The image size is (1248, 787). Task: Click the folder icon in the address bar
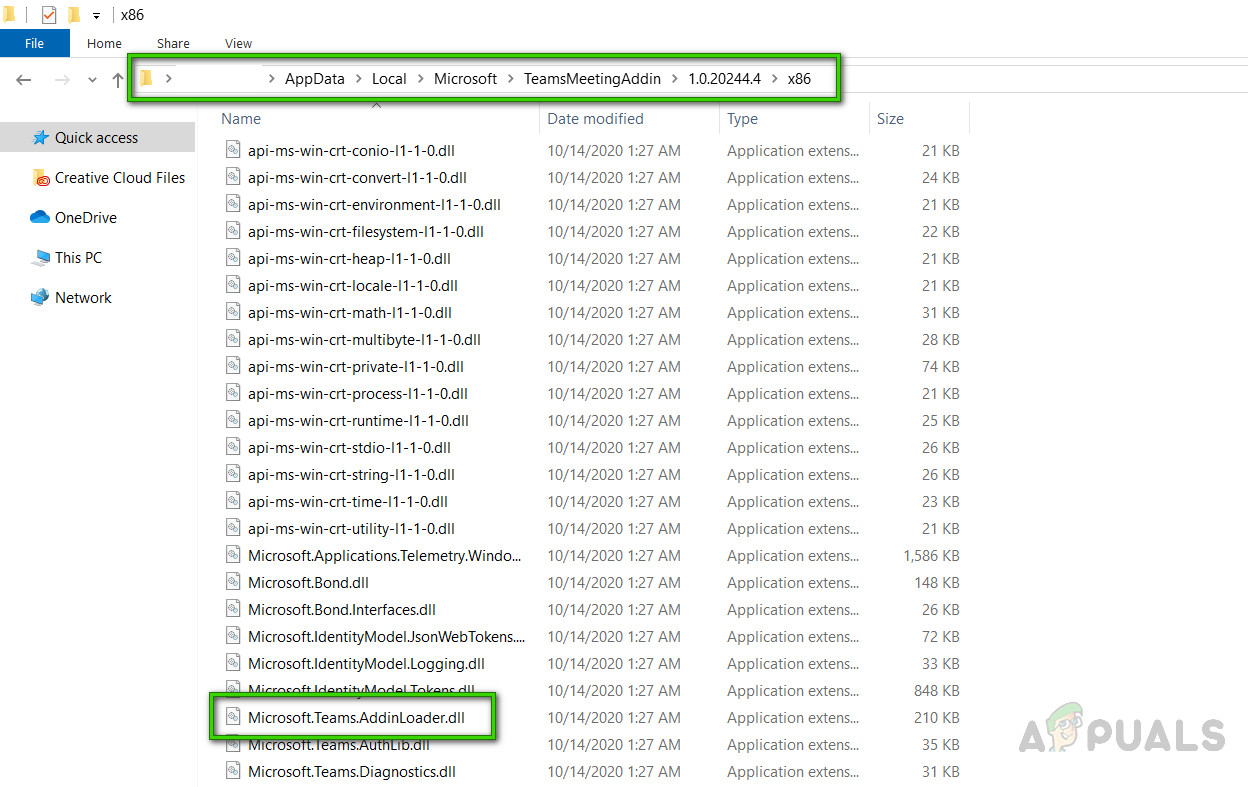[x=146, y=79]
